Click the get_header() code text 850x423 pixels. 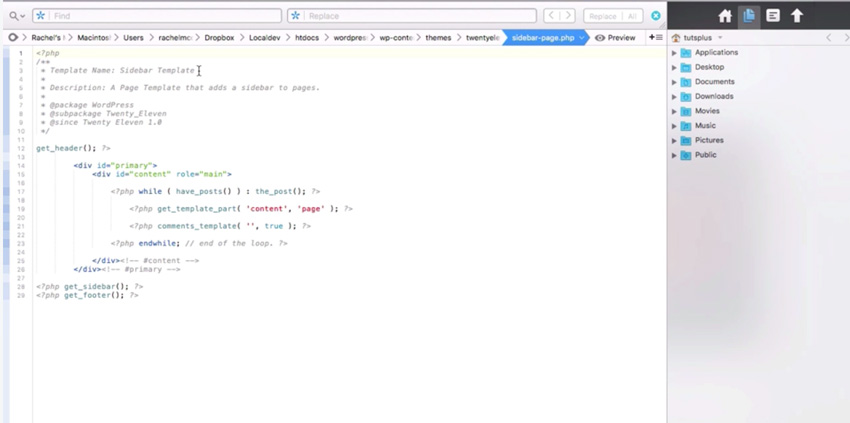66,148
